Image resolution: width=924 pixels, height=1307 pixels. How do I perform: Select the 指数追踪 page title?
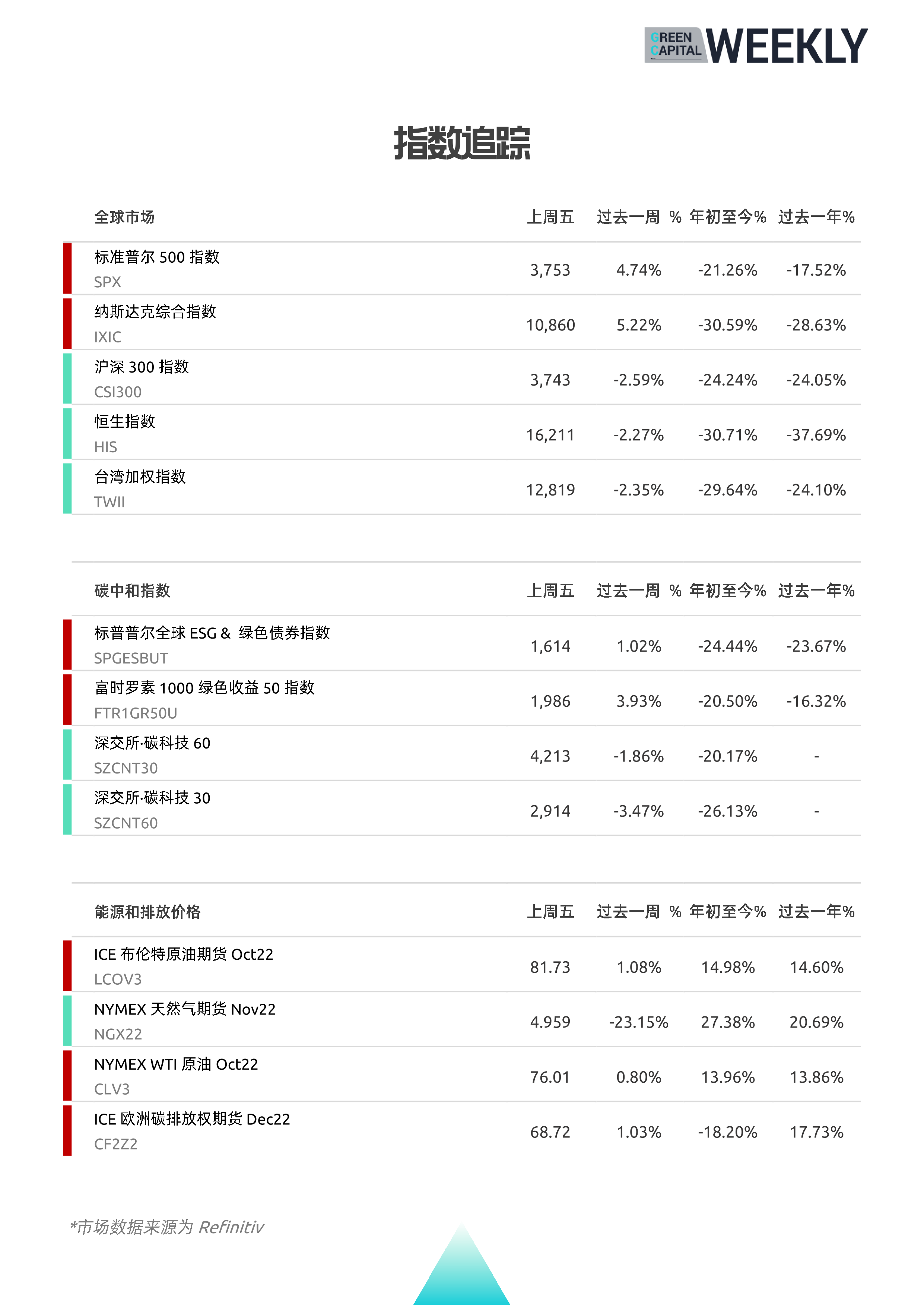[x=462, y=143]
